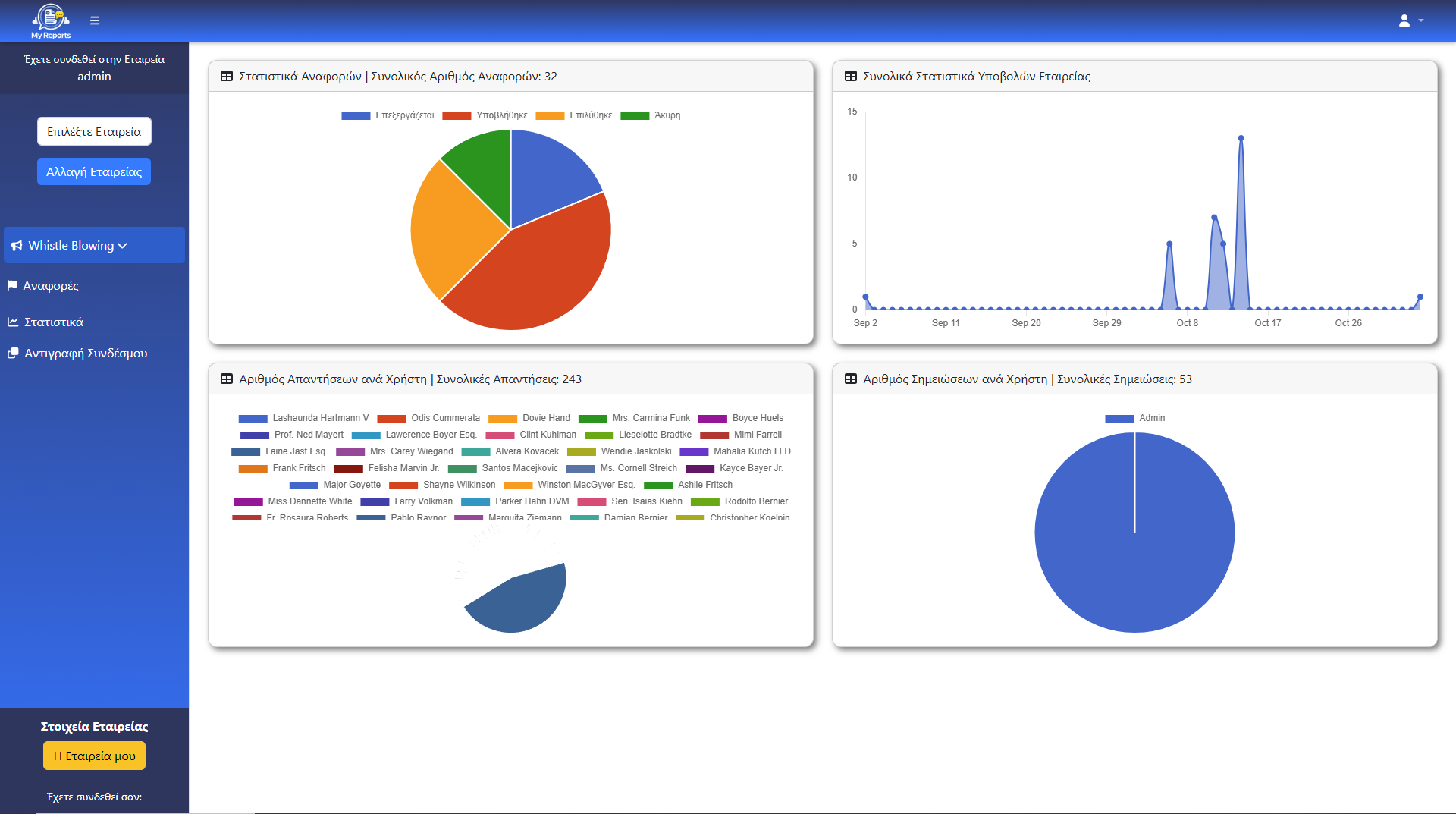This screenshot has width=1456, height=814.
Task: Toggle Admin legend in notes chart
Action: pos(1134,419)
